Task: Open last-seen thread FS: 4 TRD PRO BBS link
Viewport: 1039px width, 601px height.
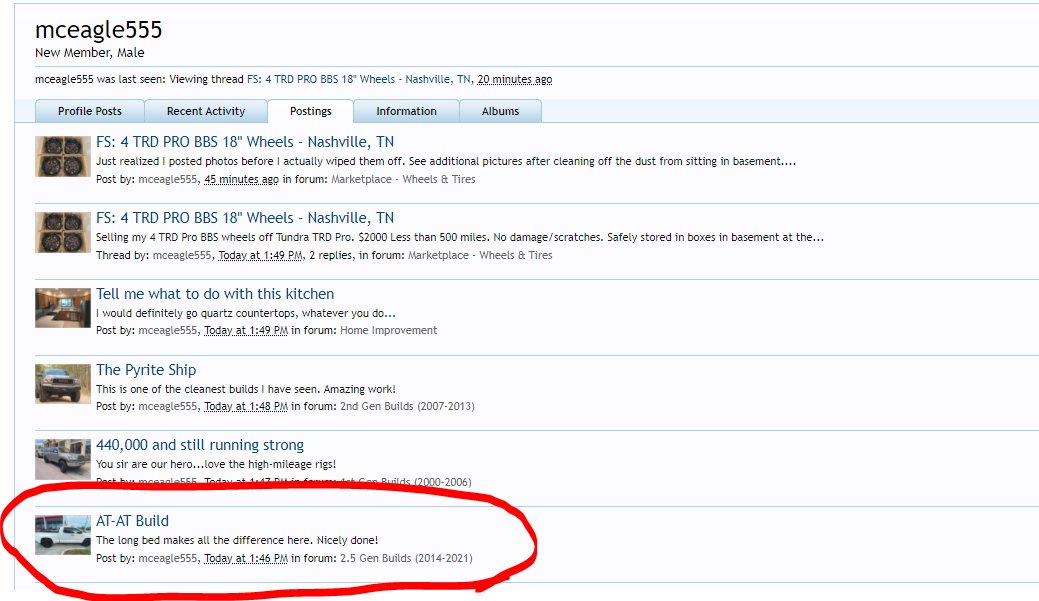Action: [358, 80]
